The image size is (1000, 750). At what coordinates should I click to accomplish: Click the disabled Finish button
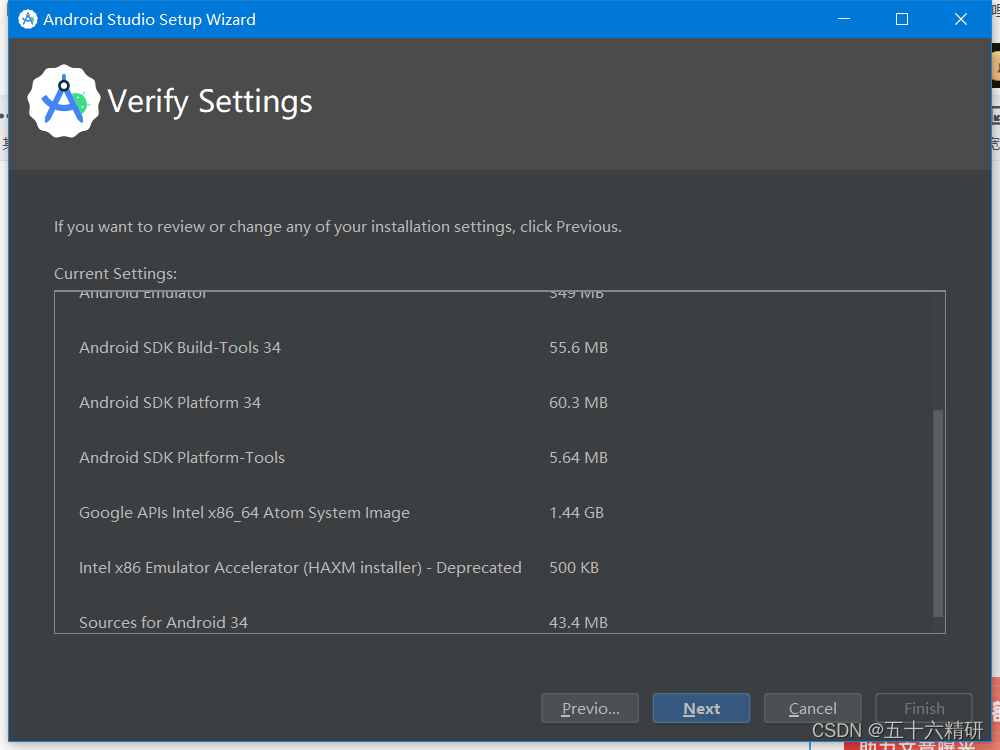pyautogui.click(x=923, y=708)
